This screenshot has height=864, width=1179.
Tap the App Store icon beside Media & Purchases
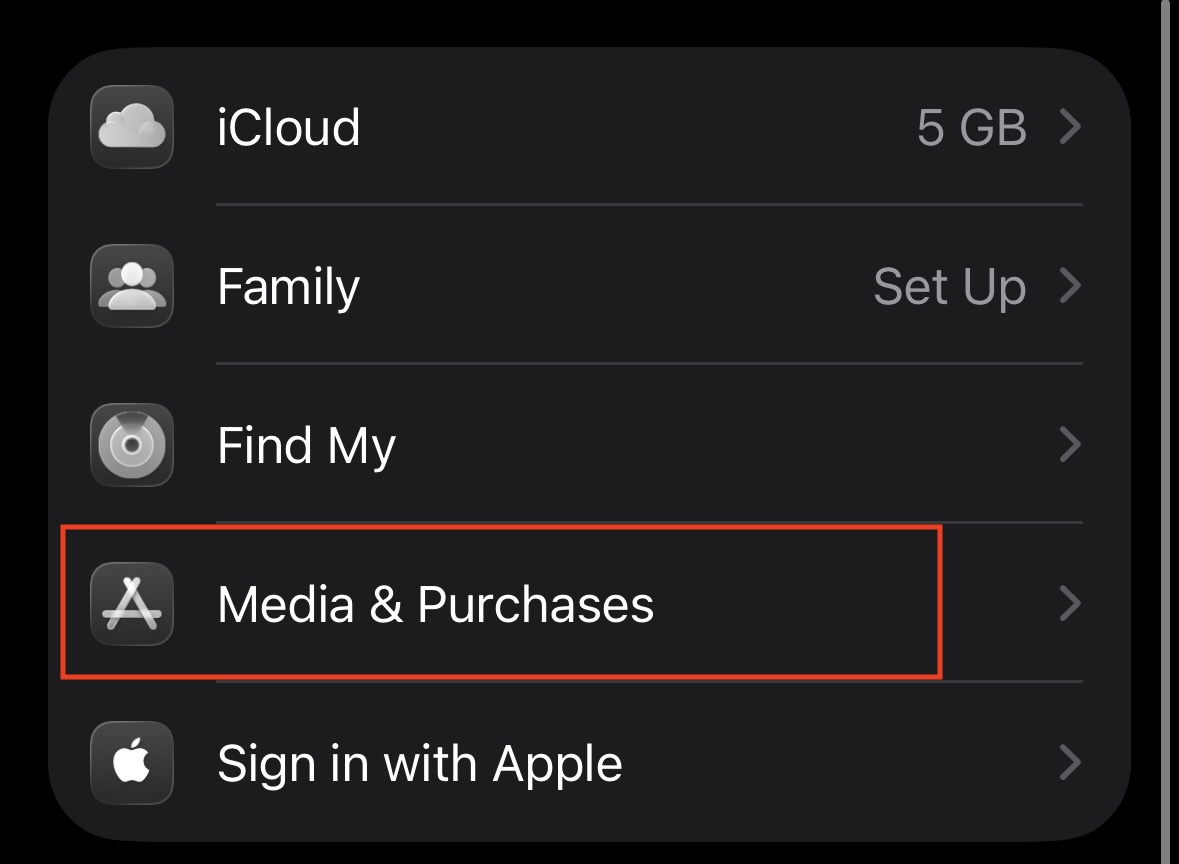pyautogui.click(x=131, y=604)
